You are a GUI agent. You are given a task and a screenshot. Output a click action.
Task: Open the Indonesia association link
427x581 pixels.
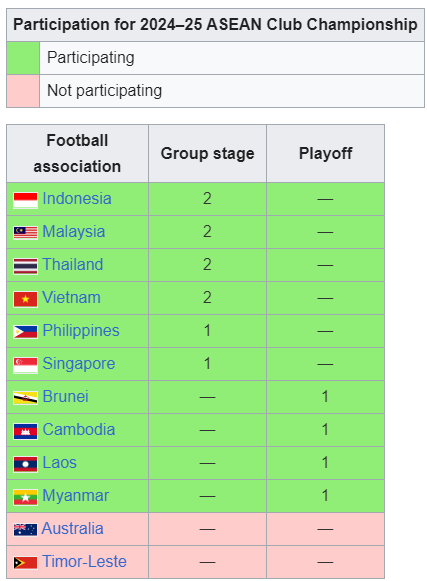(77, 199)
